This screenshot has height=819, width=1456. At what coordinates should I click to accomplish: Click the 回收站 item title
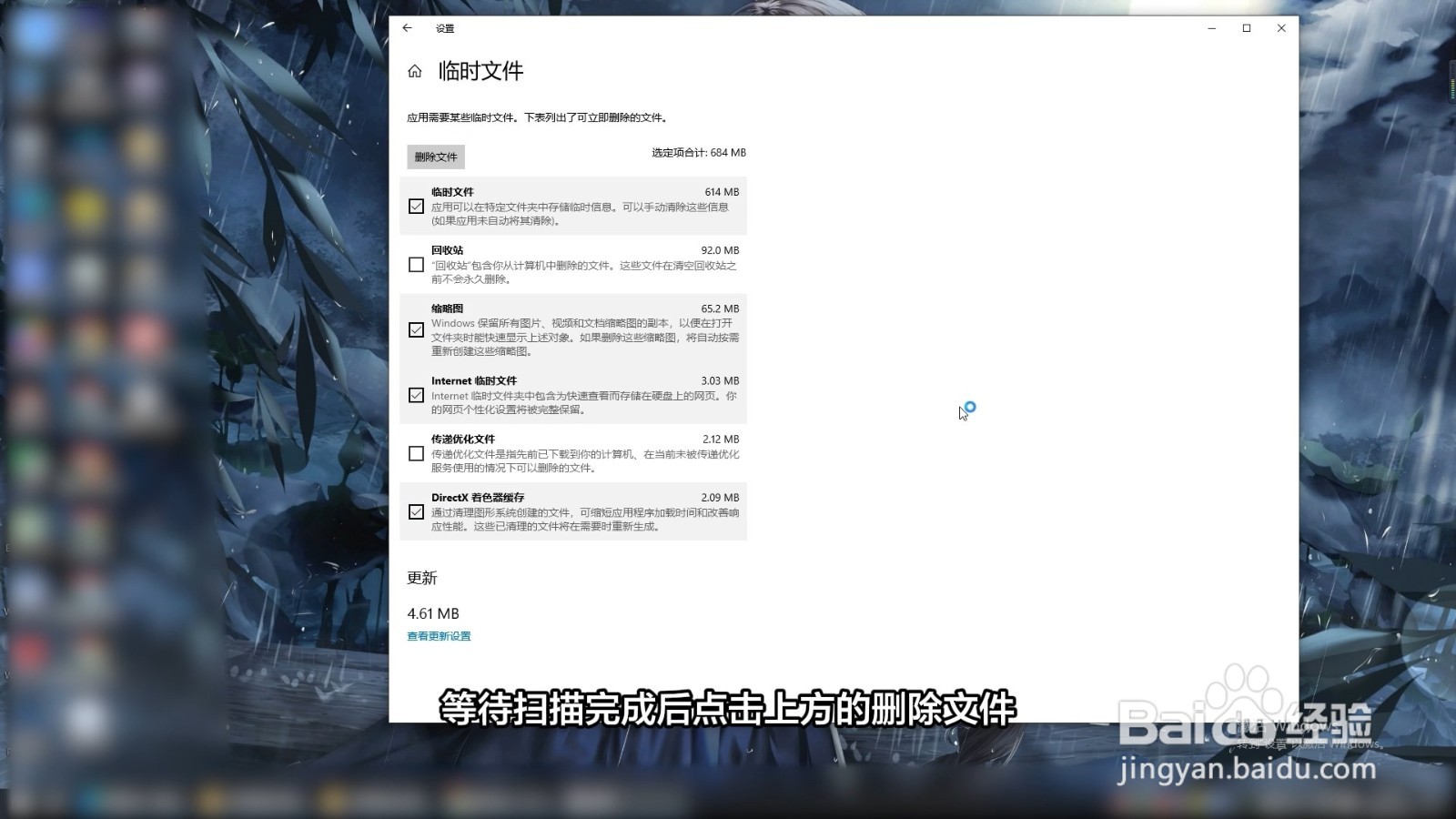click(447, 250)
